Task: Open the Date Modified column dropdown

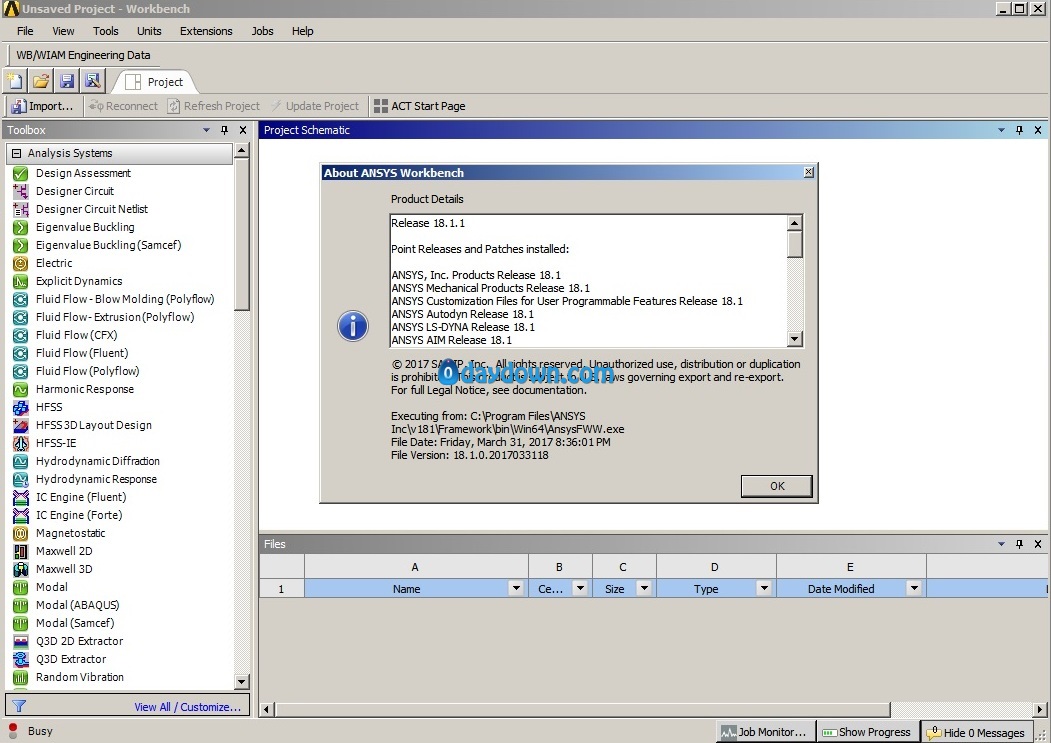Action: tap(913, 589)
